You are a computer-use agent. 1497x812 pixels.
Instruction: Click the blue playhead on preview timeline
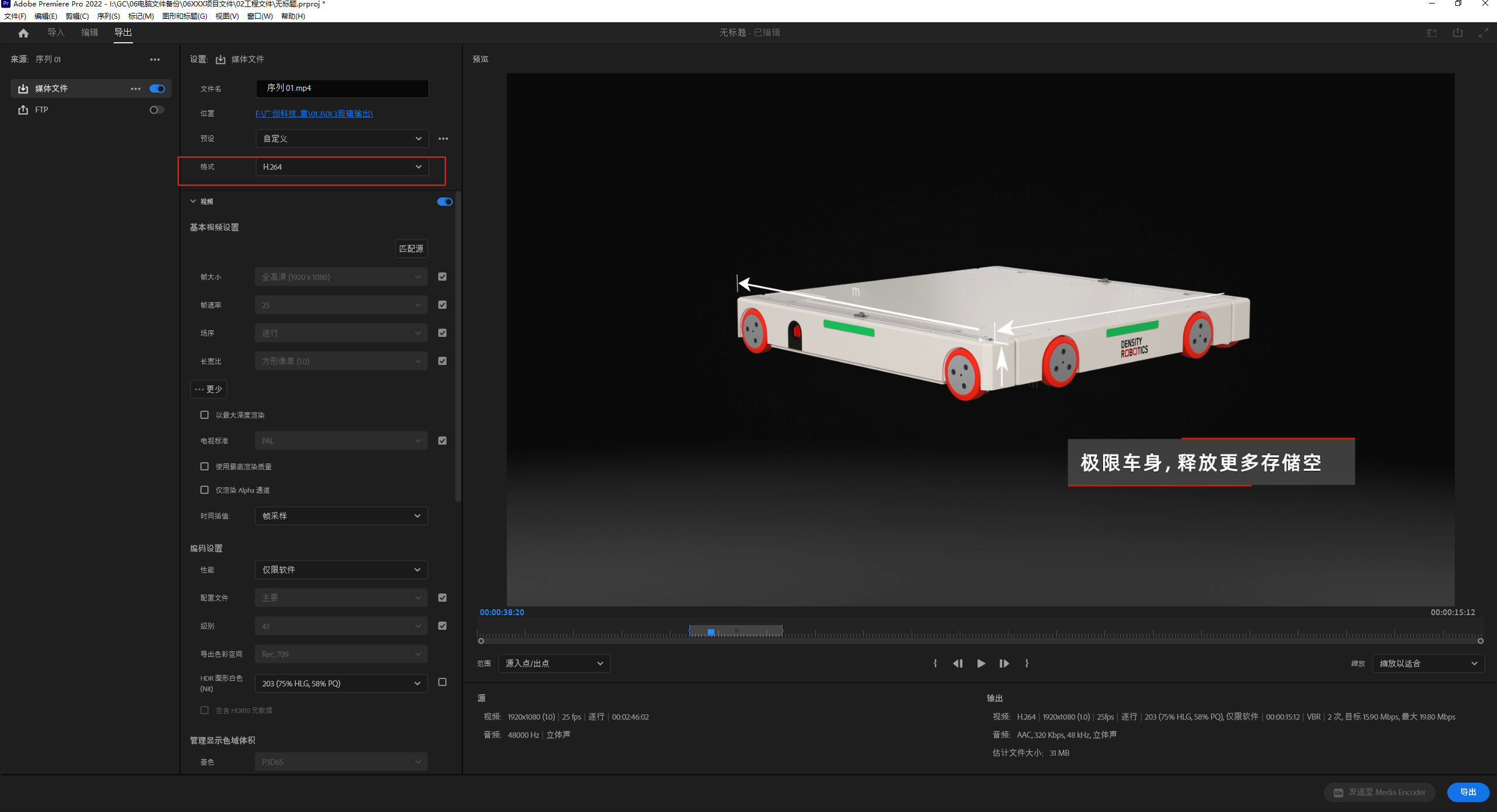pos(711,632)
